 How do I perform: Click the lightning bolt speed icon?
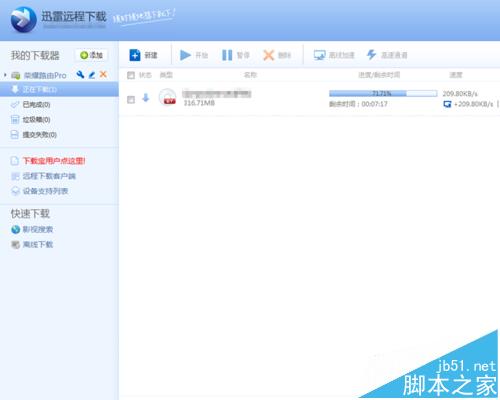[371, 55]
